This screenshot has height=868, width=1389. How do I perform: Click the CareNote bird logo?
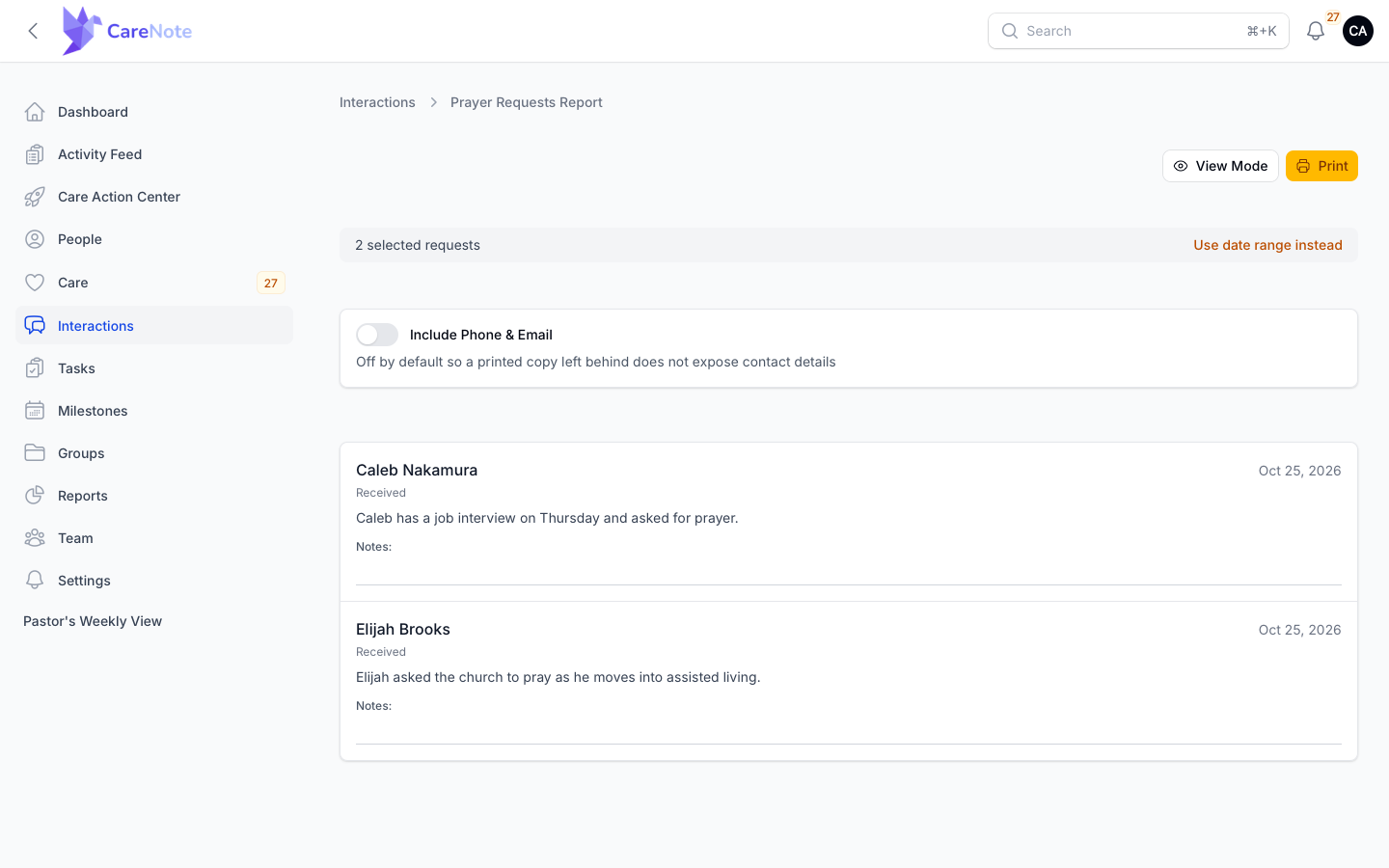pyautogui.click(x=81, y=31)
